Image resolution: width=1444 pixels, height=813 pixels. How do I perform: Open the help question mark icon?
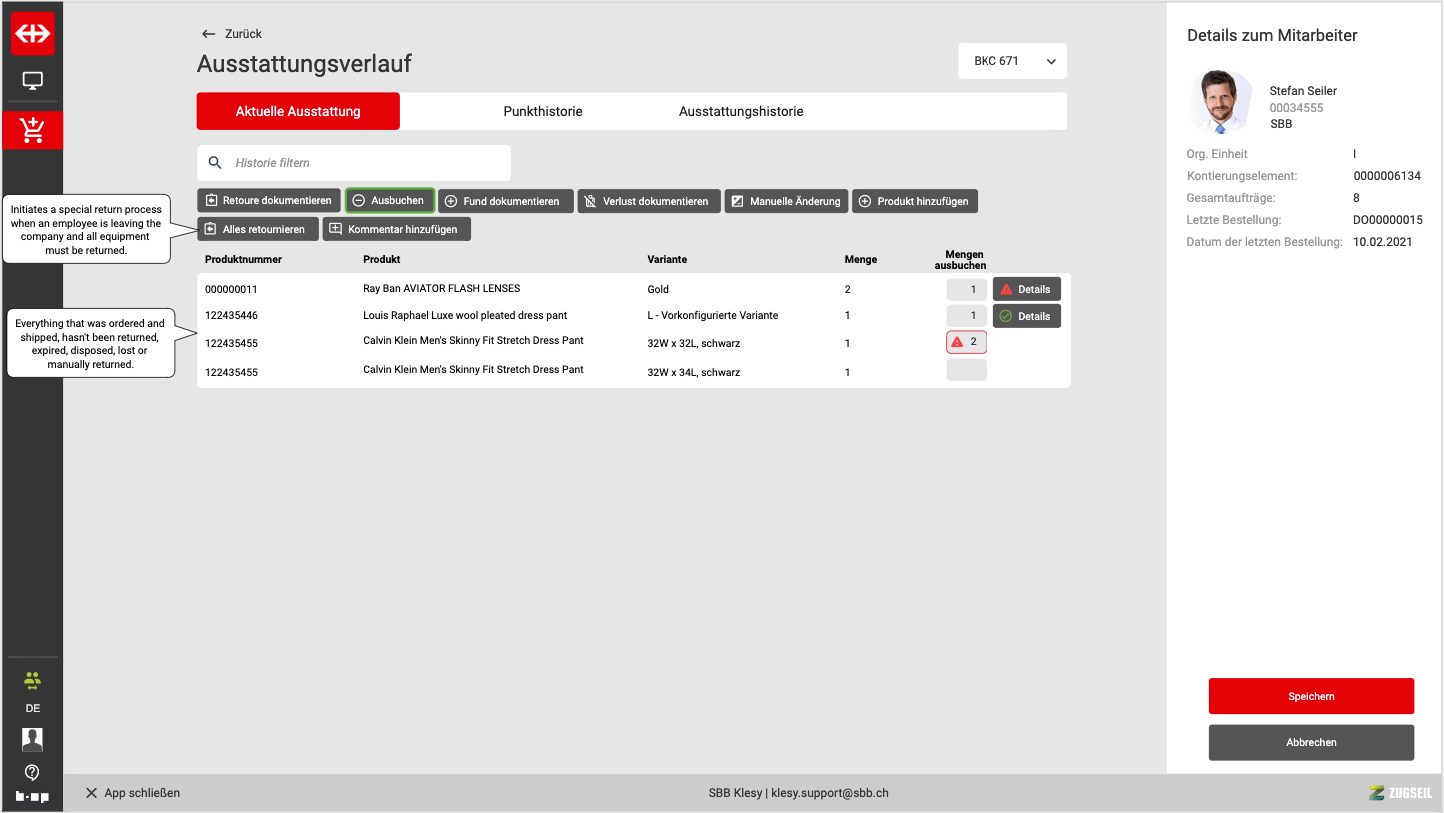[x=33, y=772]
